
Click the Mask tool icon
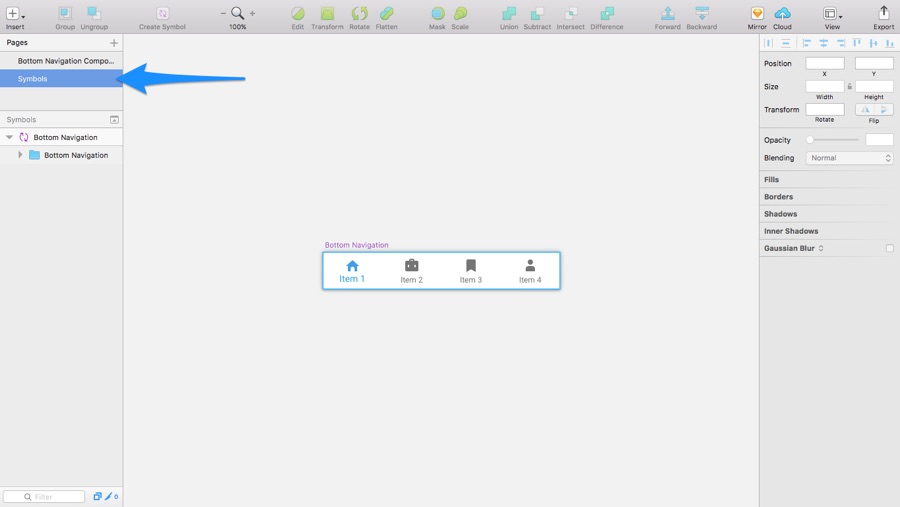tap(437, 13)
